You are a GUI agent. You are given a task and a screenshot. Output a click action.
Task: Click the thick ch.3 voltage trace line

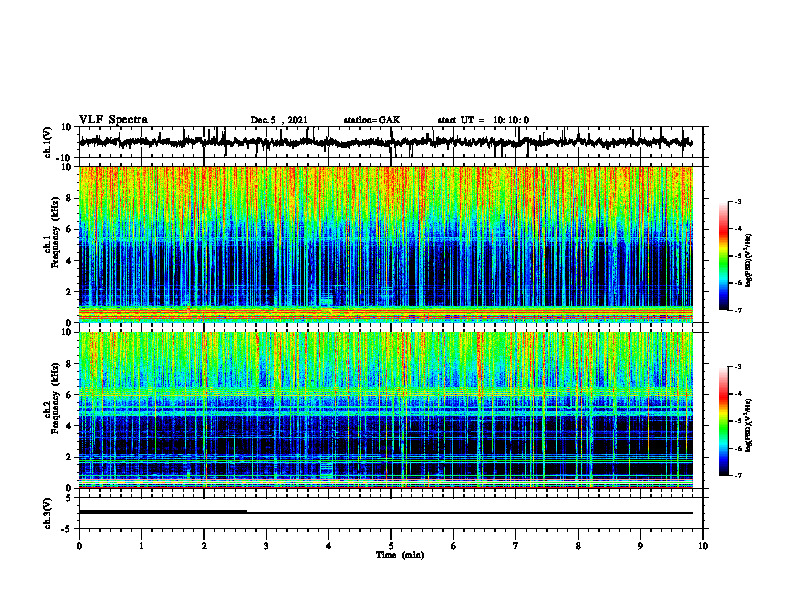163,512
